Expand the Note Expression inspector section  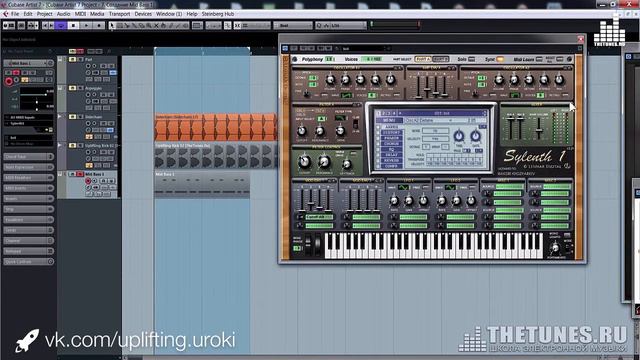(x=29, y=167)
